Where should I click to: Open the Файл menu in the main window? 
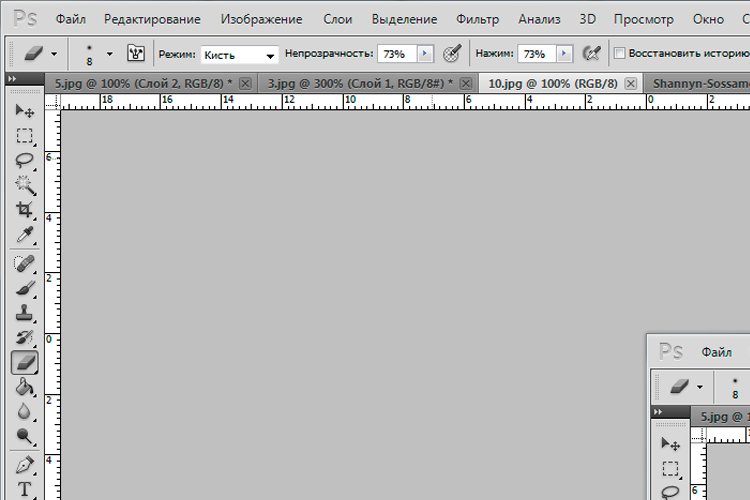[x=71, y=19]
